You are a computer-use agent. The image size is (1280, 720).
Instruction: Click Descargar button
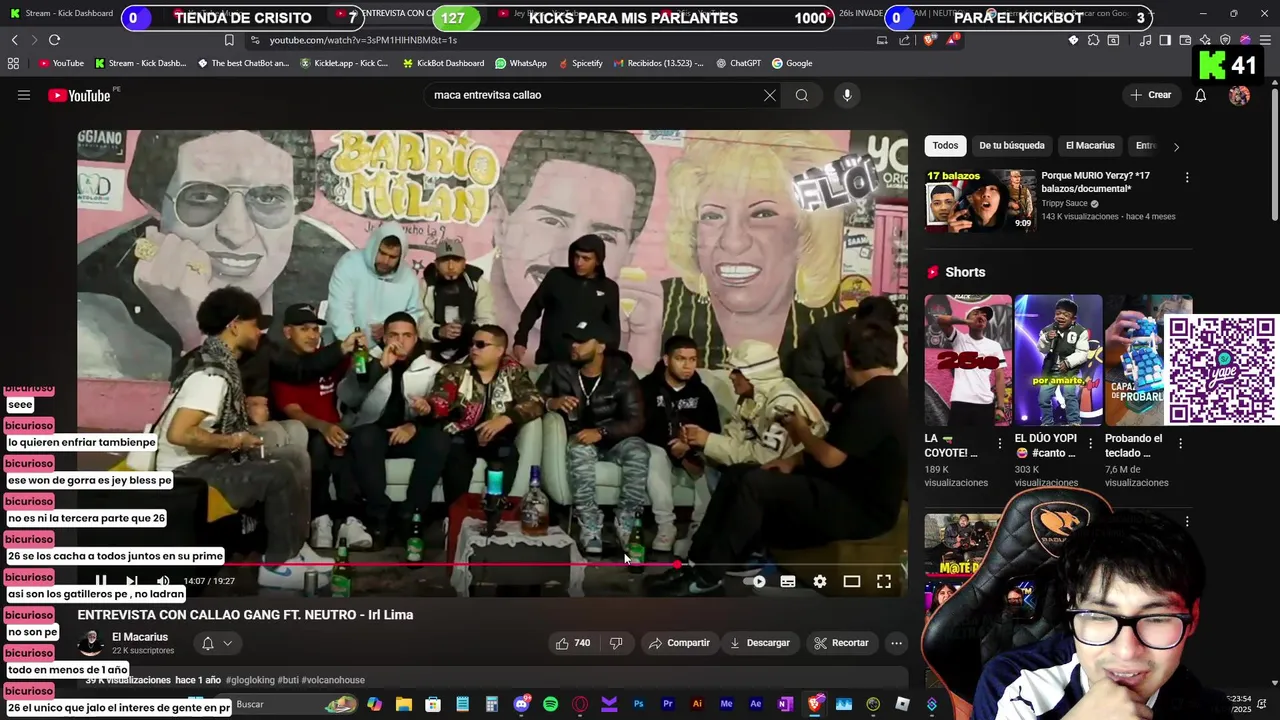760,643
